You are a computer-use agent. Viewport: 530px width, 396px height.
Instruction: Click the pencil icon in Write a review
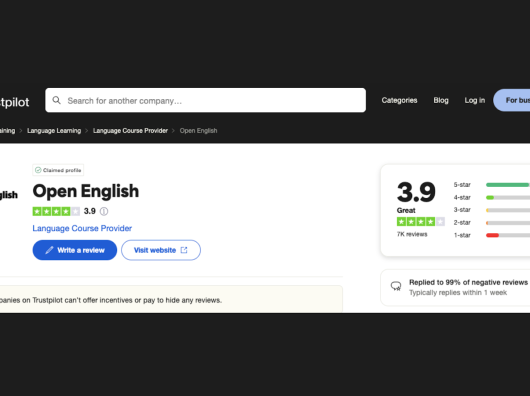(x=49, y=250)
